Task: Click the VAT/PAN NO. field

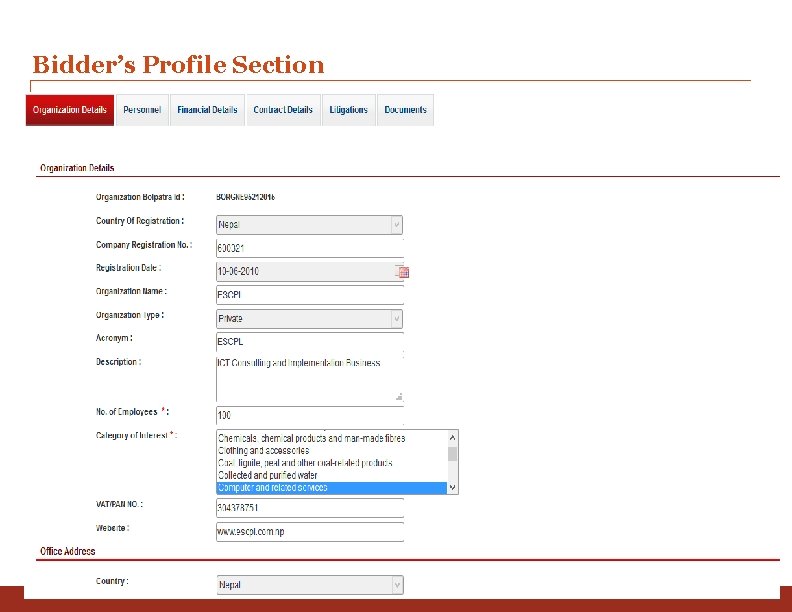Action: [x=310, y=508]
